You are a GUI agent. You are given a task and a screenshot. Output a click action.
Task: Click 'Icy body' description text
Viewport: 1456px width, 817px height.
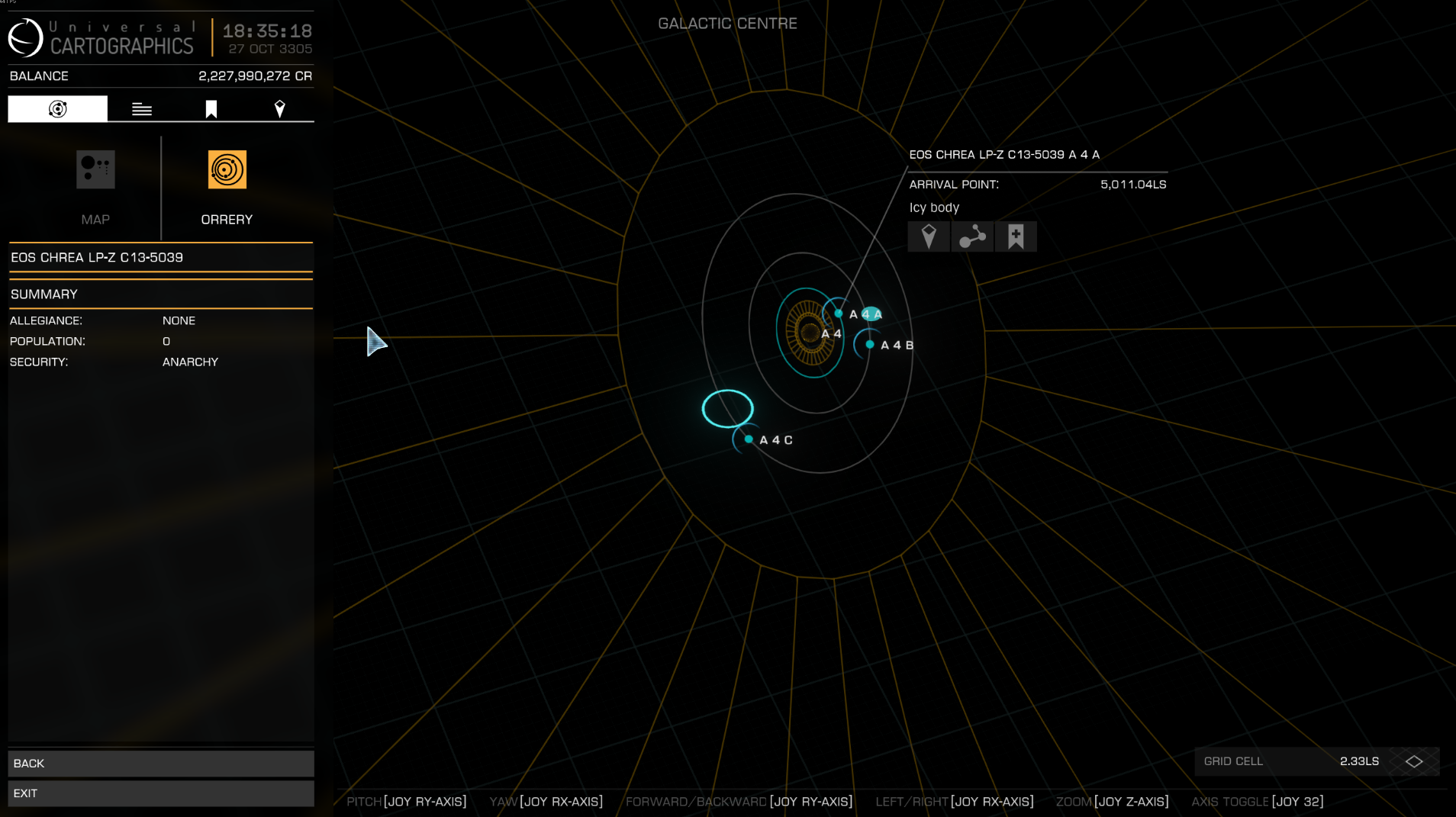click(934, 207)
